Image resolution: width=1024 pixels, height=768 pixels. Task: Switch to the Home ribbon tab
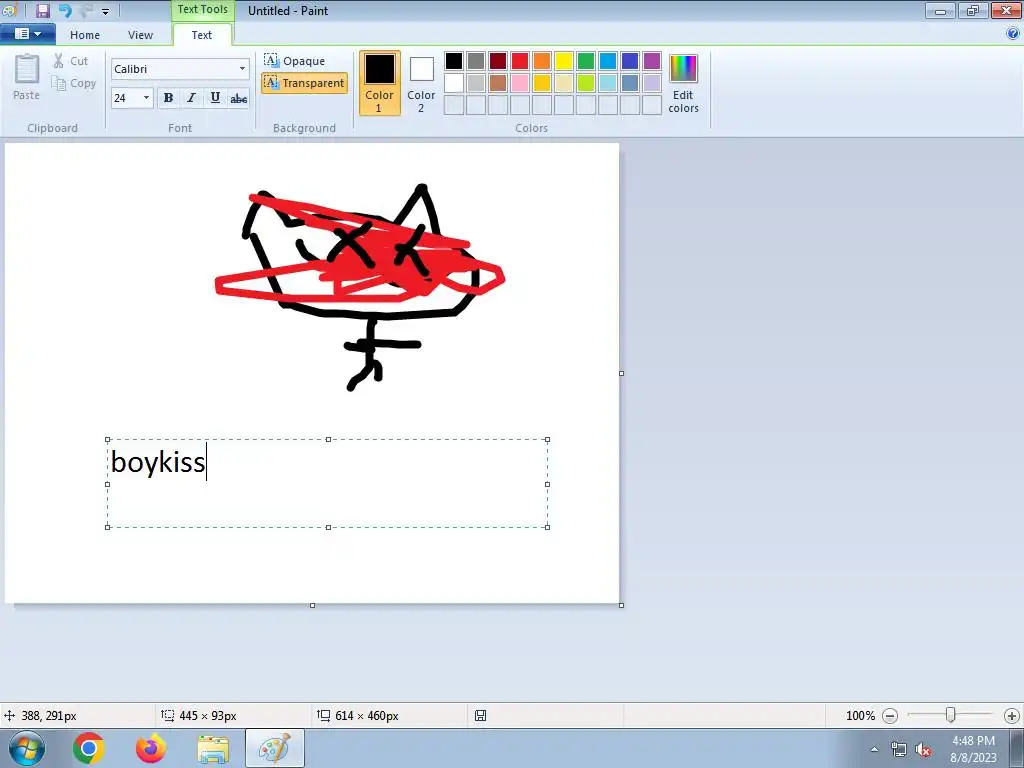[85, 35]
